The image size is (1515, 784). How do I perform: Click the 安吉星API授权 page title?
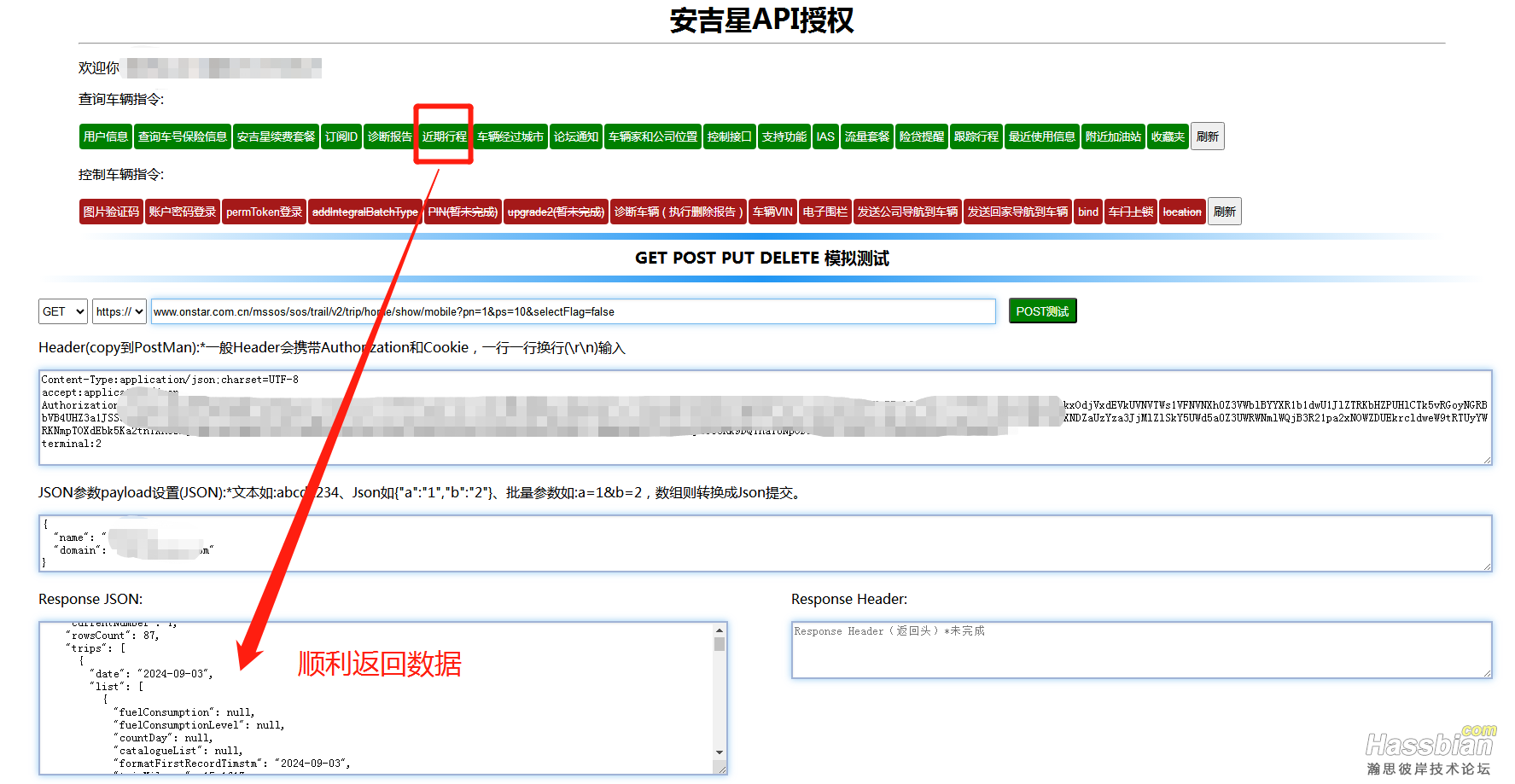point(761,20)
